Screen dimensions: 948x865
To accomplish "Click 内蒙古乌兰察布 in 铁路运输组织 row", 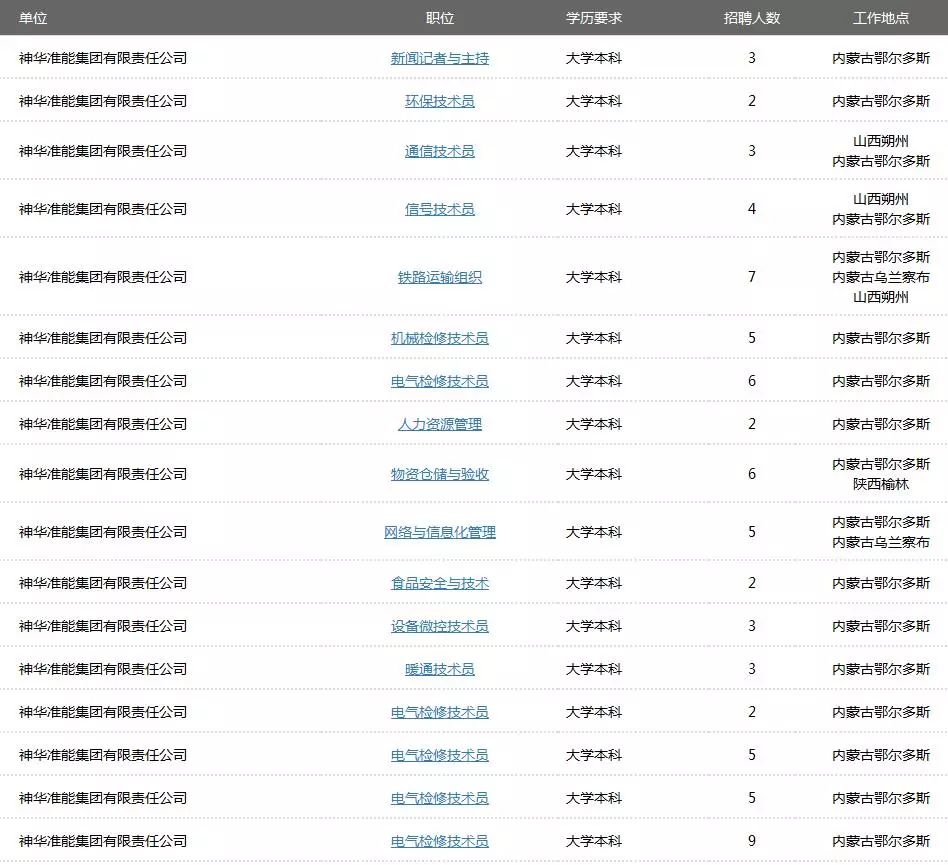I will (x=881, y=277).
